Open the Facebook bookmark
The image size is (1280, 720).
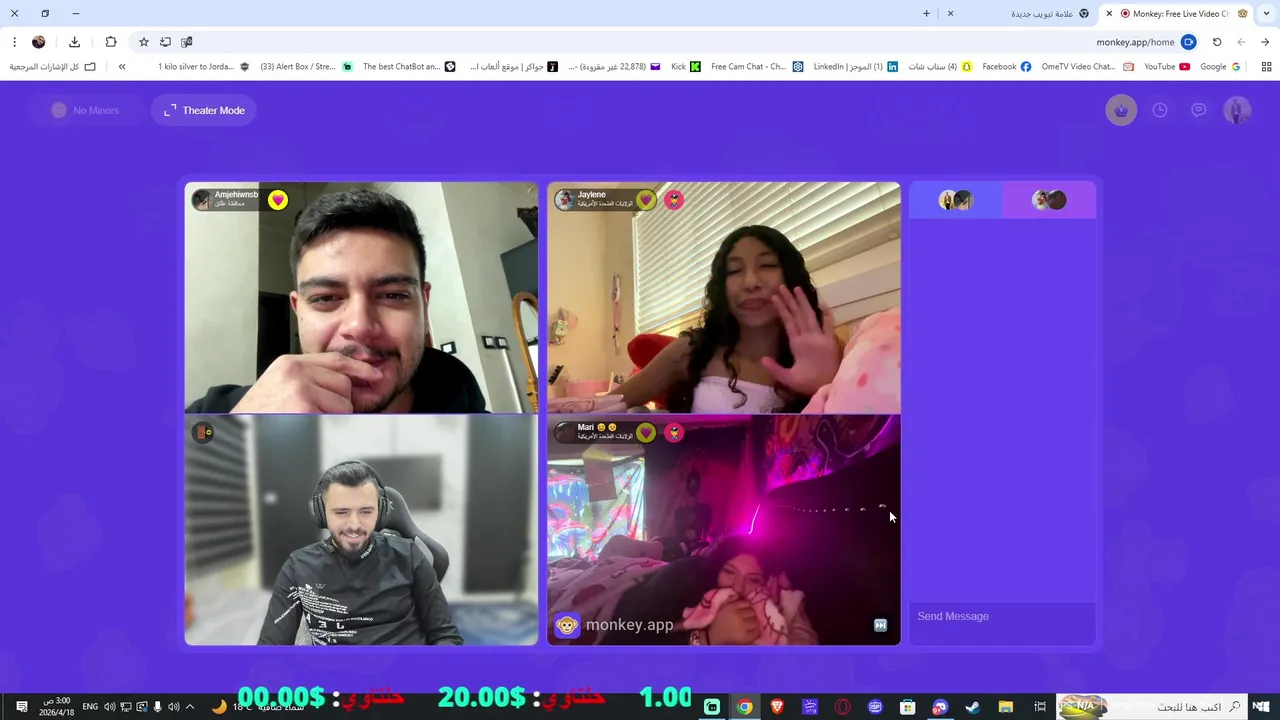(x=1006, y=67)
